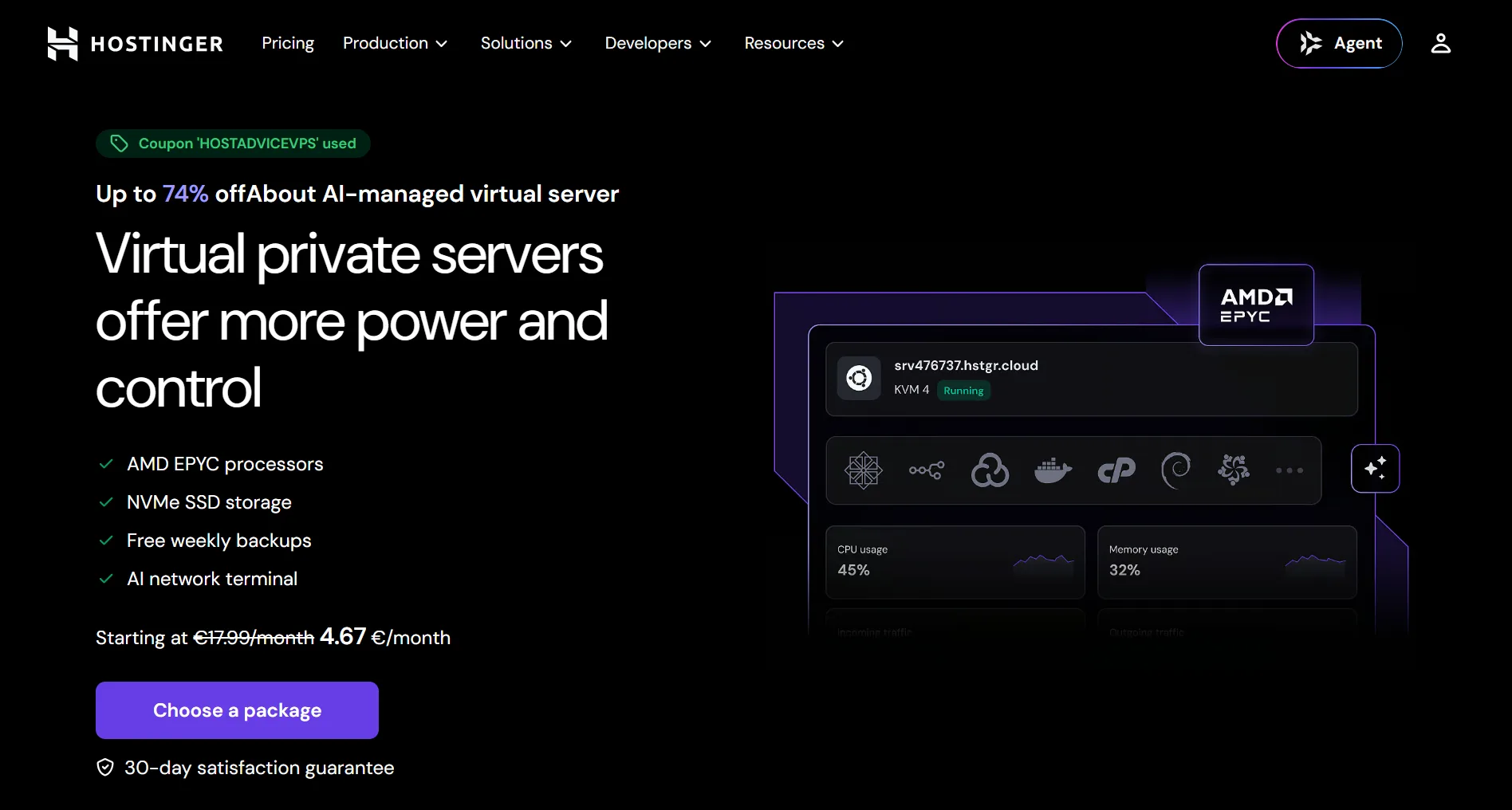Click checkmark beside Free weekly backups
Image resolution: width=1512 pixels, height=810 pixels.
click(106, 541)
